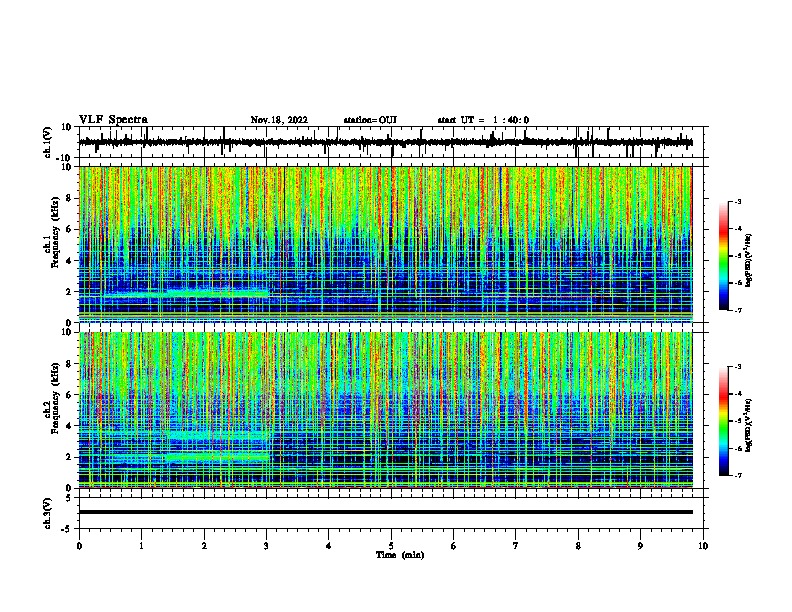Click time axis tick label '1'
This screenshot has height=612, width=792.
click(142, 546)
